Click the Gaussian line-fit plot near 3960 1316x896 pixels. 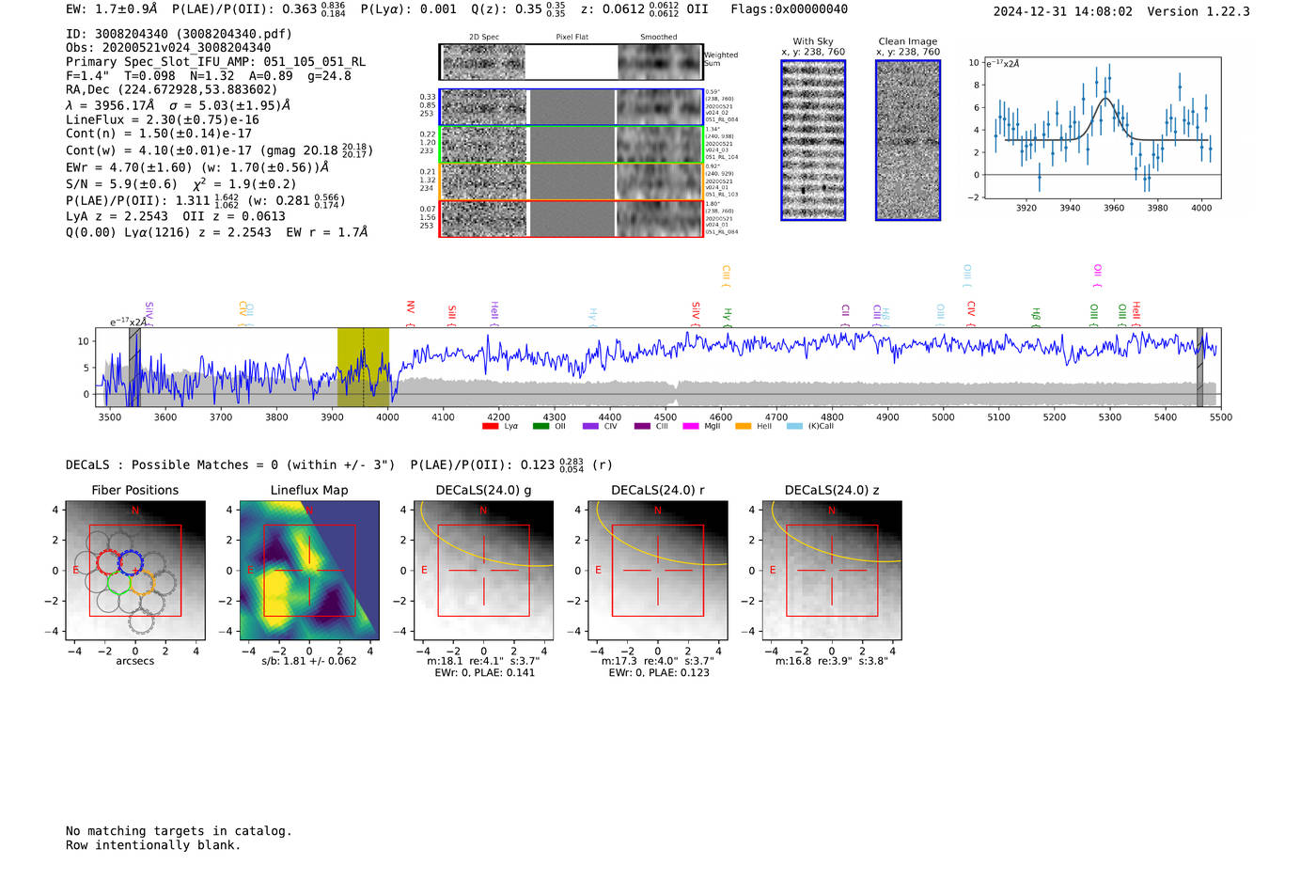click(1102, 128)
